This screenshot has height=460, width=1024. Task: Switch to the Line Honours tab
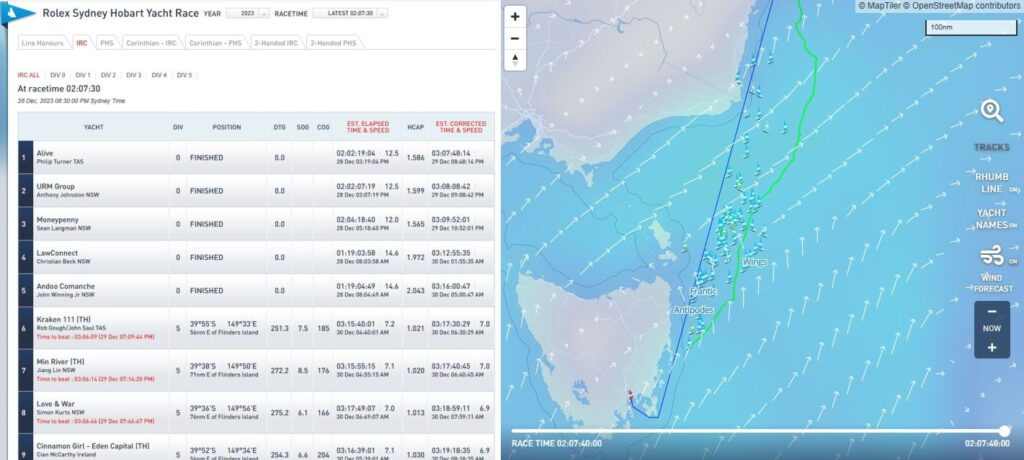[x=44, y=43]
